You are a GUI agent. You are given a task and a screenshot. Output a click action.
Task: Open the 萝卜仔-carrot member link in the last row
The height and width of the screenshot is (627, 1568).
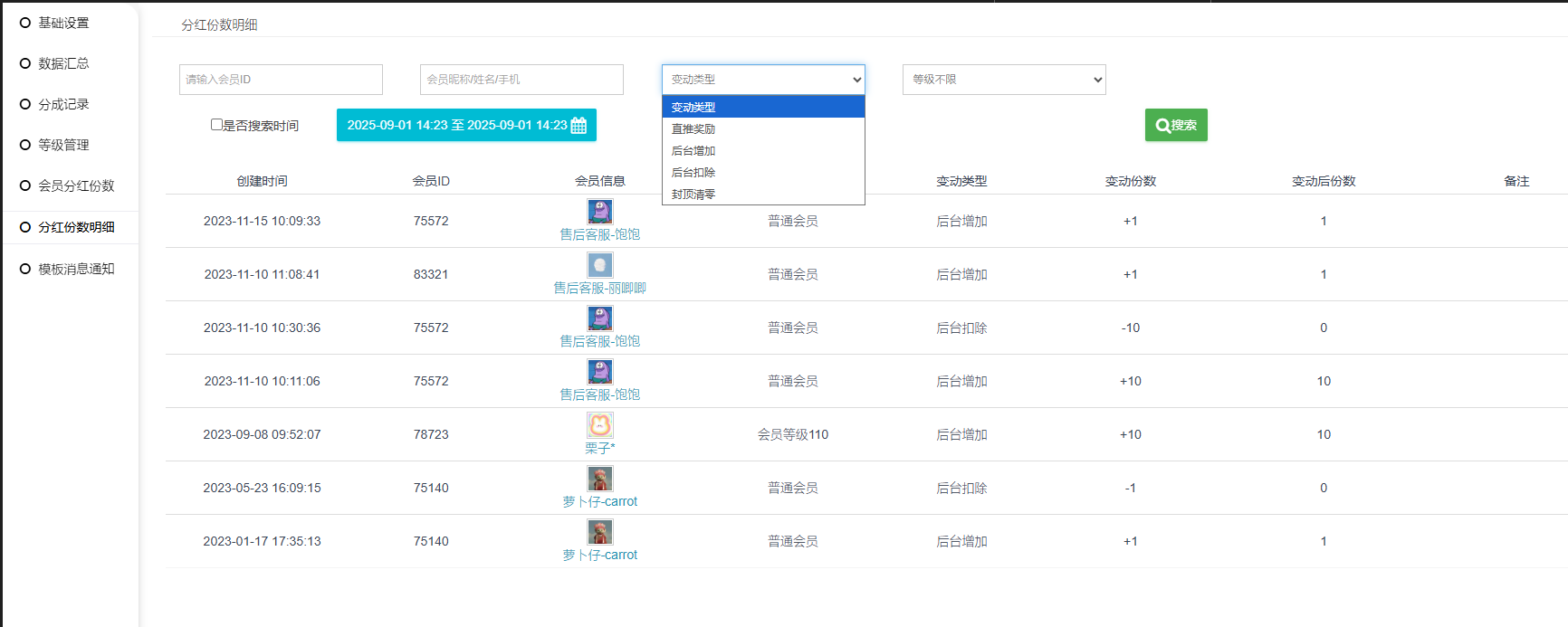599,555
